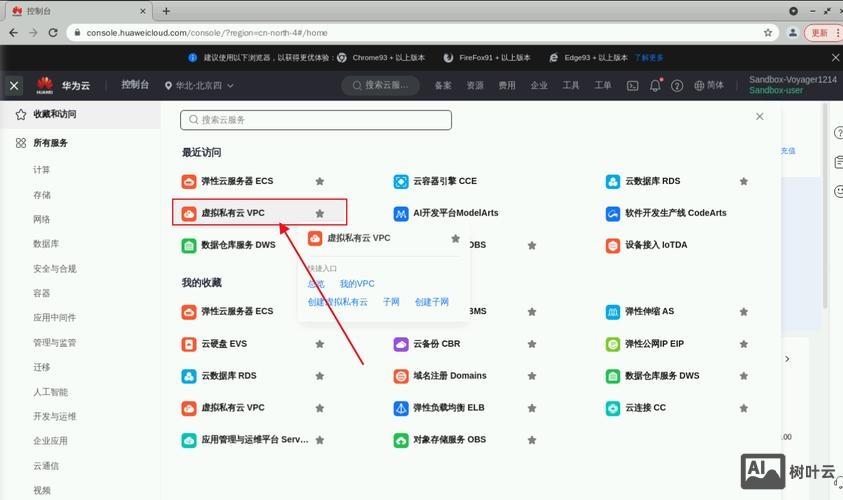Open 工单 in top navigation
This screenshot has width=843, height=500.
click(x=603, y=85)
